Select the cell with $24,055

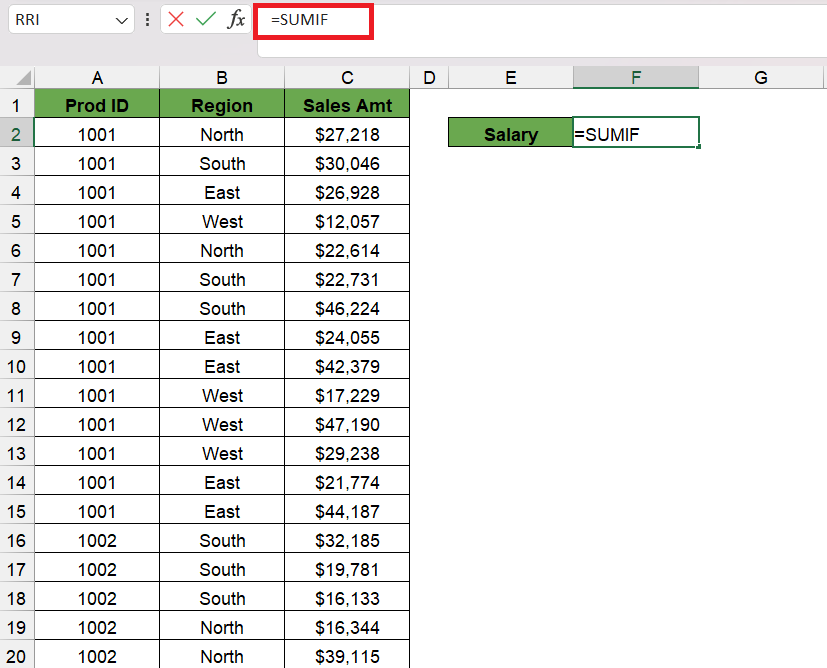click(x=347, y=337)
